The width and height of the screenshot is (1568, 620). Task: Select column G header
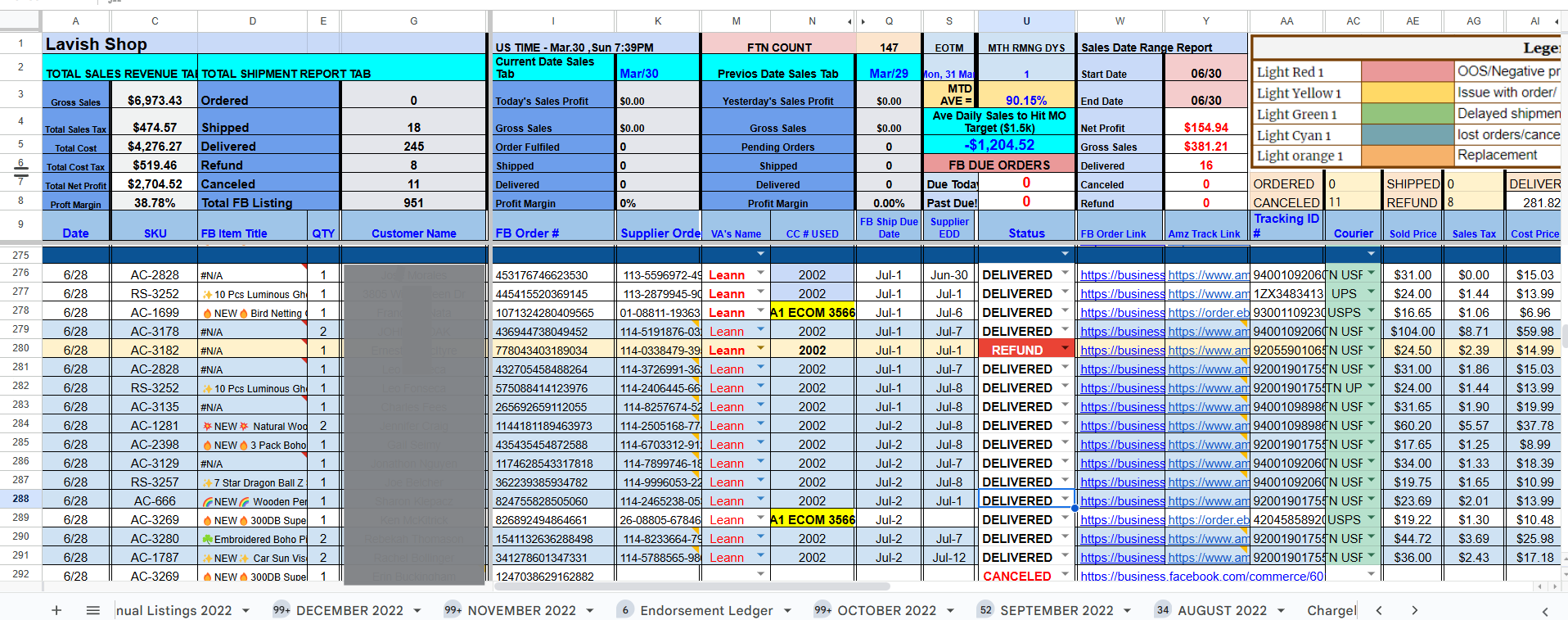click(x=414, y=21)
